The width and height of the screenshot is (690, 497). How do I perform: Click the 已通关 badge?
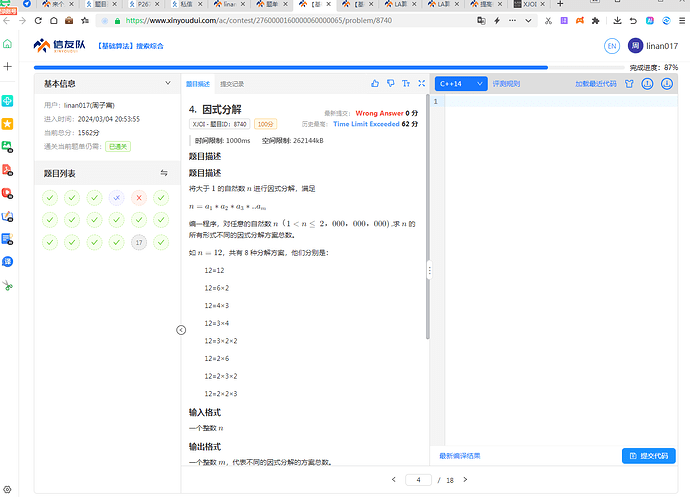[x=118, y=147]
